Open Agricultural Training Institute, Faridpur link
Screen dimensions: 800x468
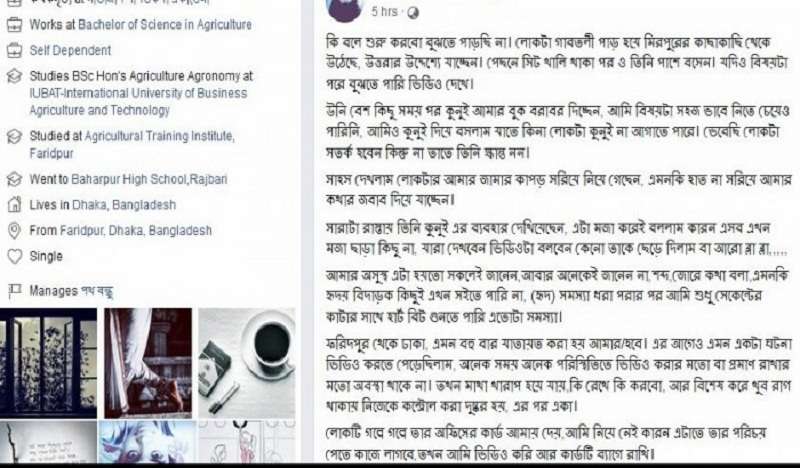click(x=132, y=144)
